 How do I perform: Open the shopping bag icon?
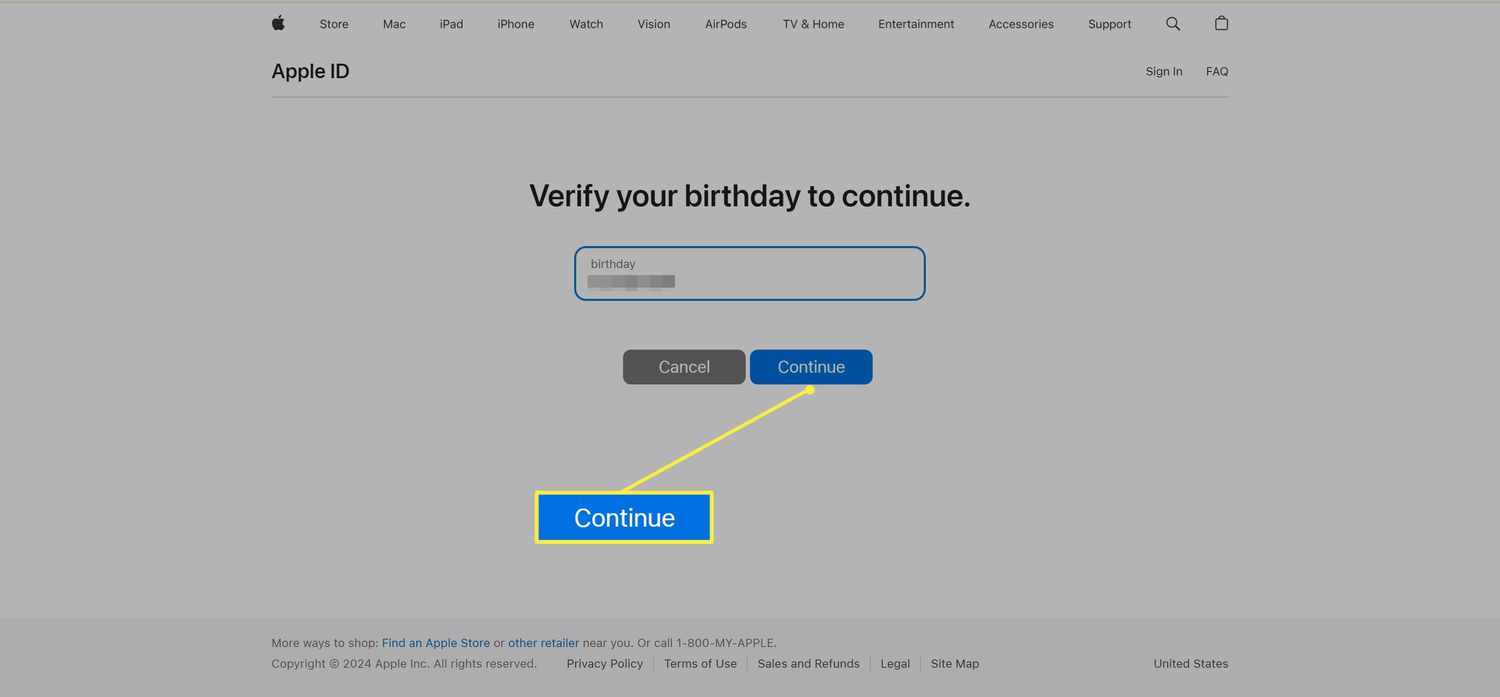pyautogui.click(x=1221, y=23)
